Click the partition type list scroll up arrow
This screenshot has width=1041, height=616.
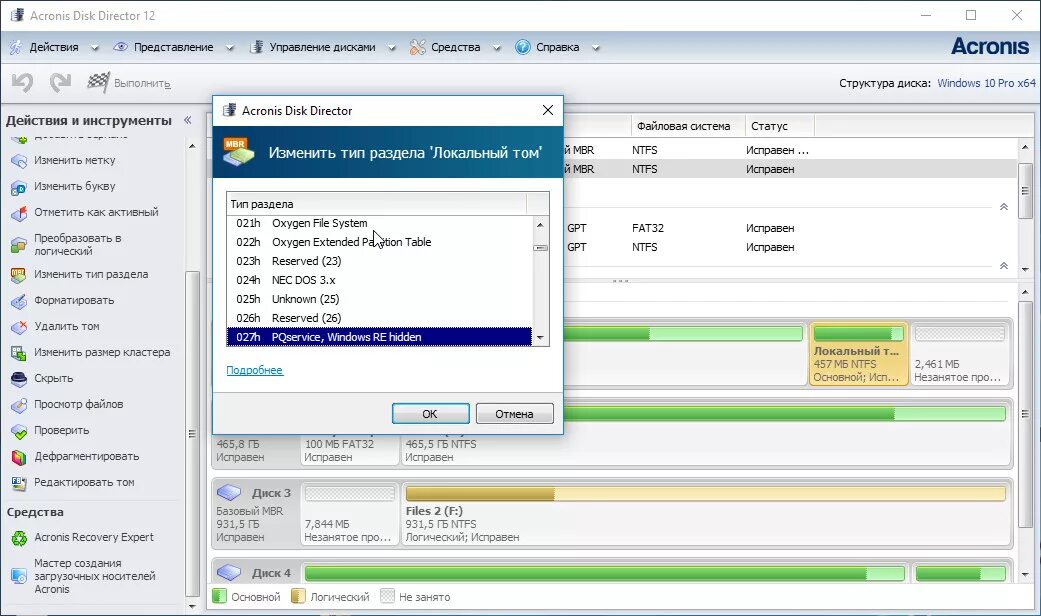click(540, 225)
